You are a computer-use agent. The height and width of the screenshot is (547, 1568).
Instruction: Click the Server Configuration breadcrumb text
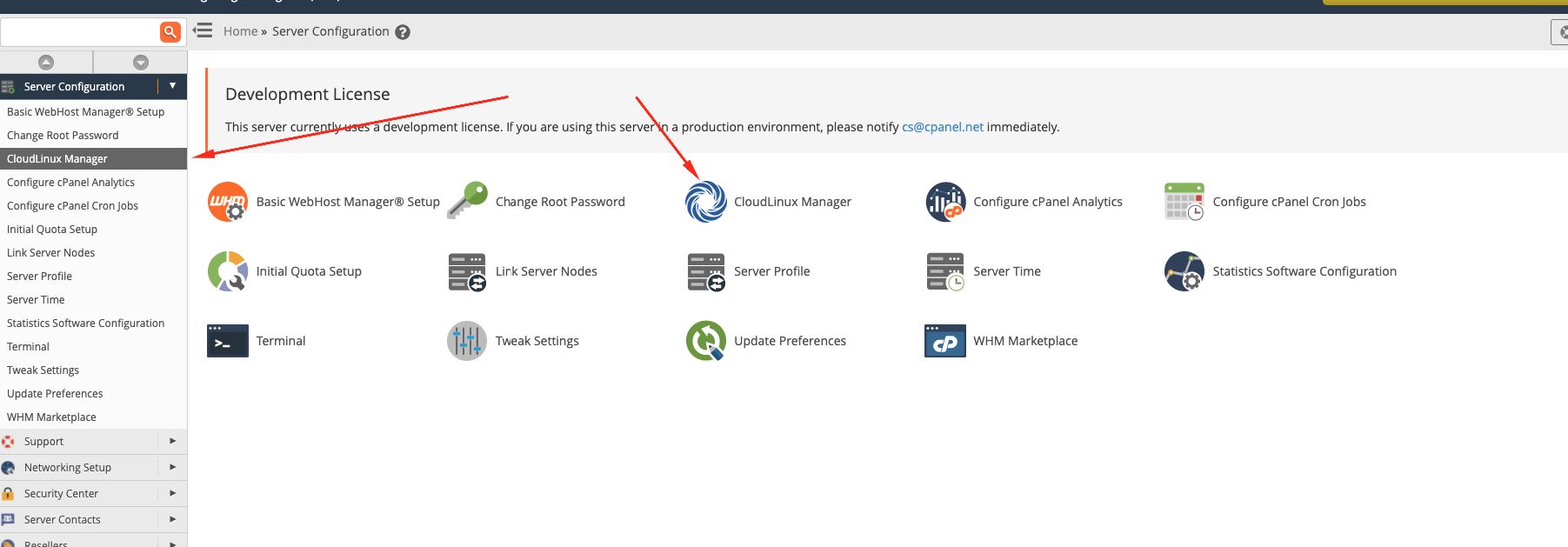point(330,31)
